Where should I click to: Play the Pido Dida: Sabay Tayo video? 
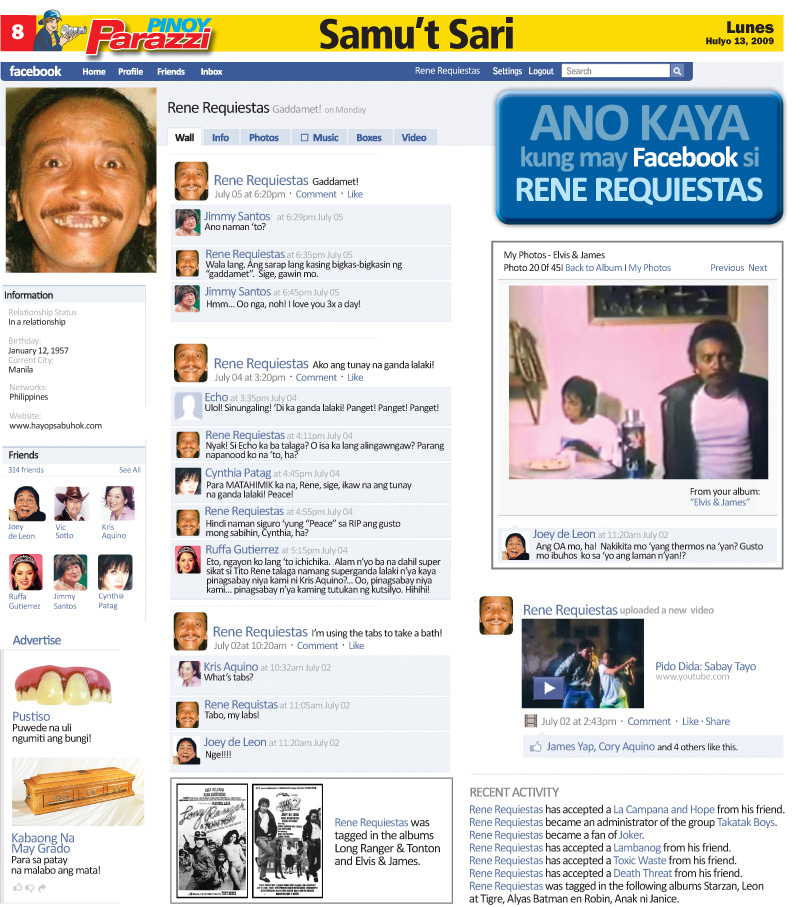(549, 688)
